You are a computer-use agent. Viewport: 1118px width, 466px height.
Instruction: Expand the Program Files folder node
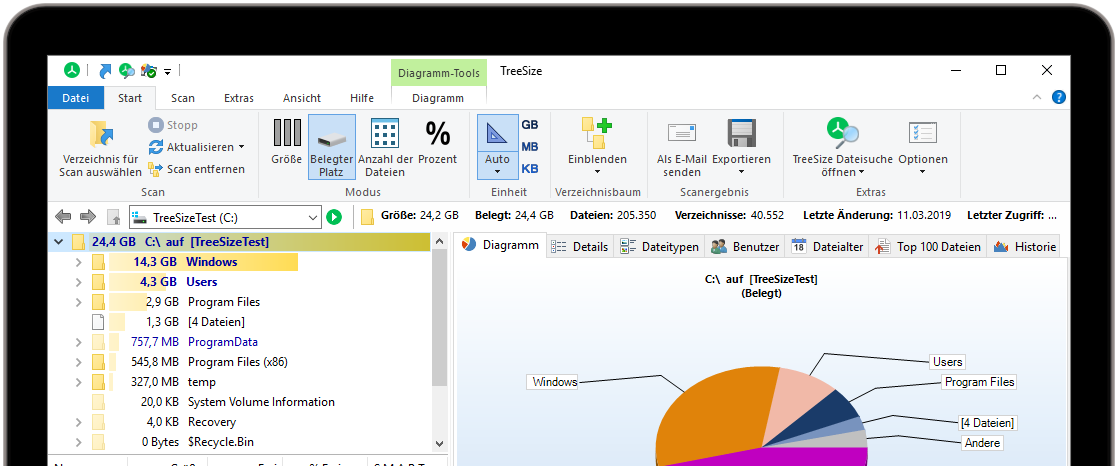point(78,302)
